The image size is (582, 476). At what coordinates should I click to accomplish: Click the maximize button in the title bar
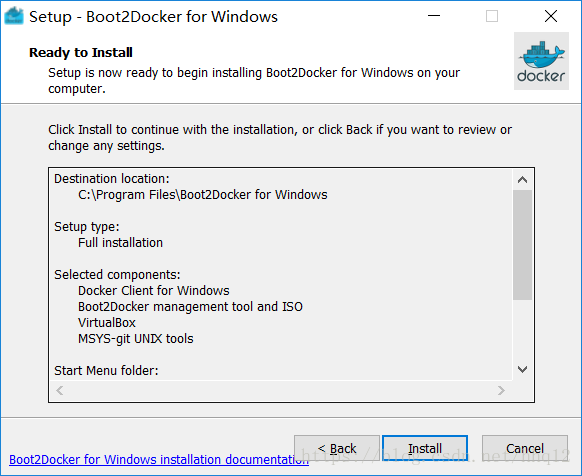coord(492,16)
